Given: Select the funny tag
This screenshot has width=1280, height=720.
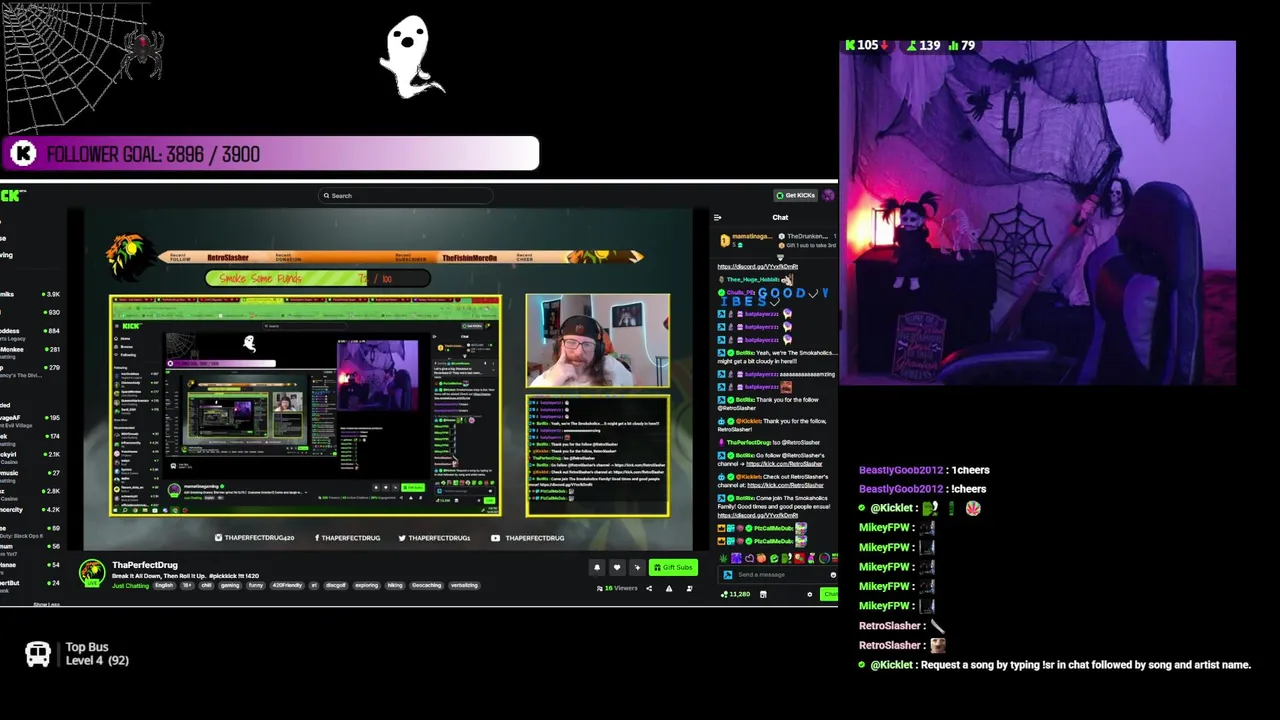Looking at the screenshot, I should point(256,586).
